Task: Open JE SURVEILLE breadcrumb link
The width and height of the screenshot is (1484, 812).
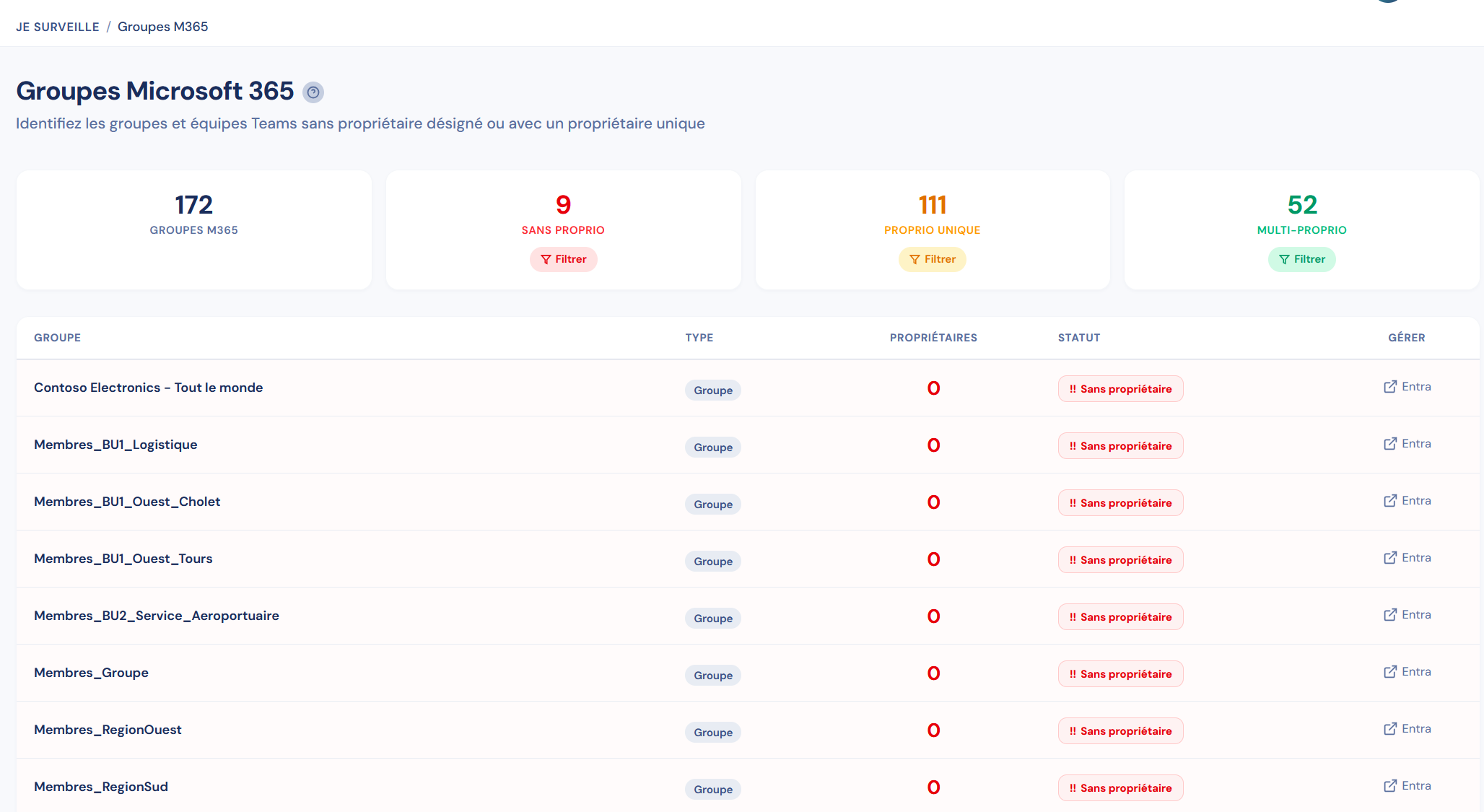Action: [x=58, y=27]
